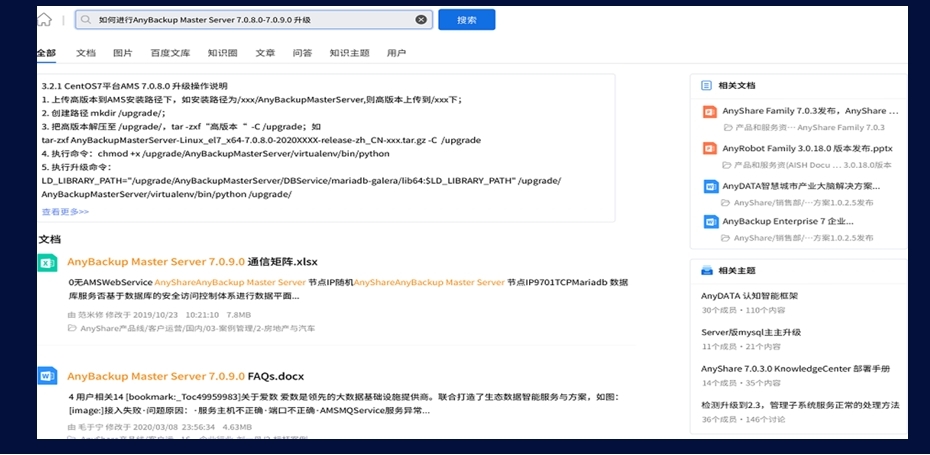Click Word icon of AnyBackup Enterprise 7 企业
Viewport: 930px width, 455px height.
[x=711, y=222]
